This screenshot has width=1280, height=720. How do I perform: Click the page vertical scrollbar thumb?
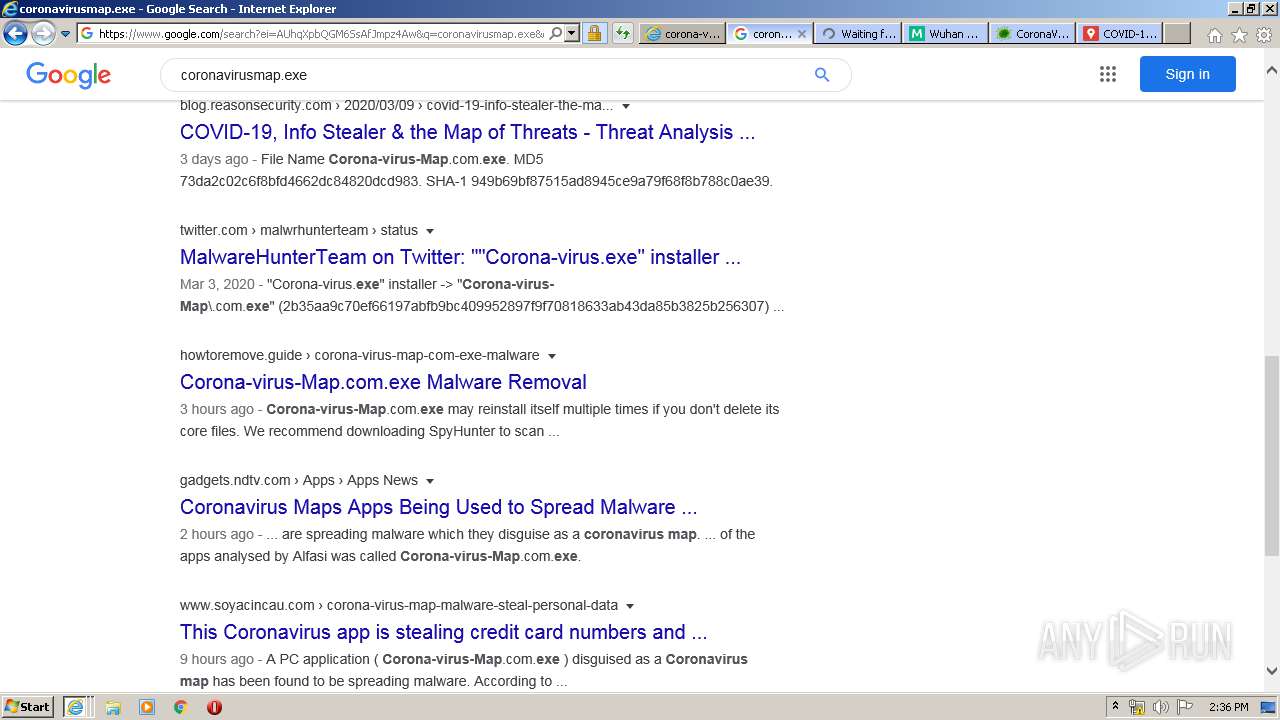[x=1271, y=455]
